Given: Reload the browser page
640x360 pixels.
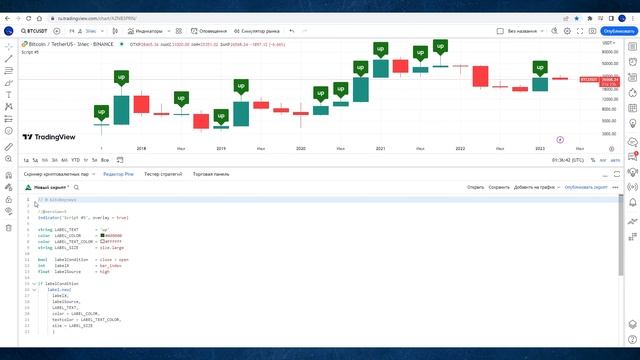Looking at the screenshot, I should pos(29,18).
